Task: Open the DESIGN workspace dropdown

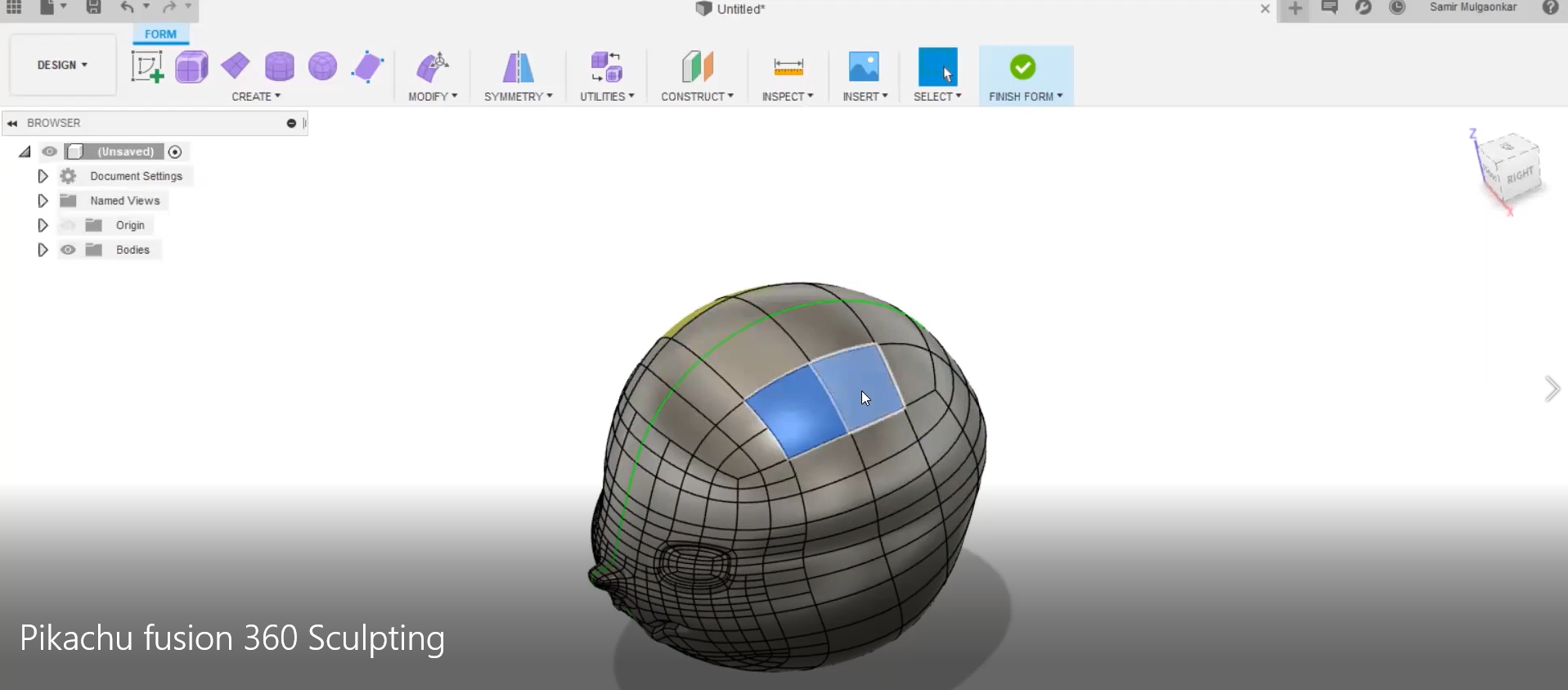Action: tap(62, 65)
